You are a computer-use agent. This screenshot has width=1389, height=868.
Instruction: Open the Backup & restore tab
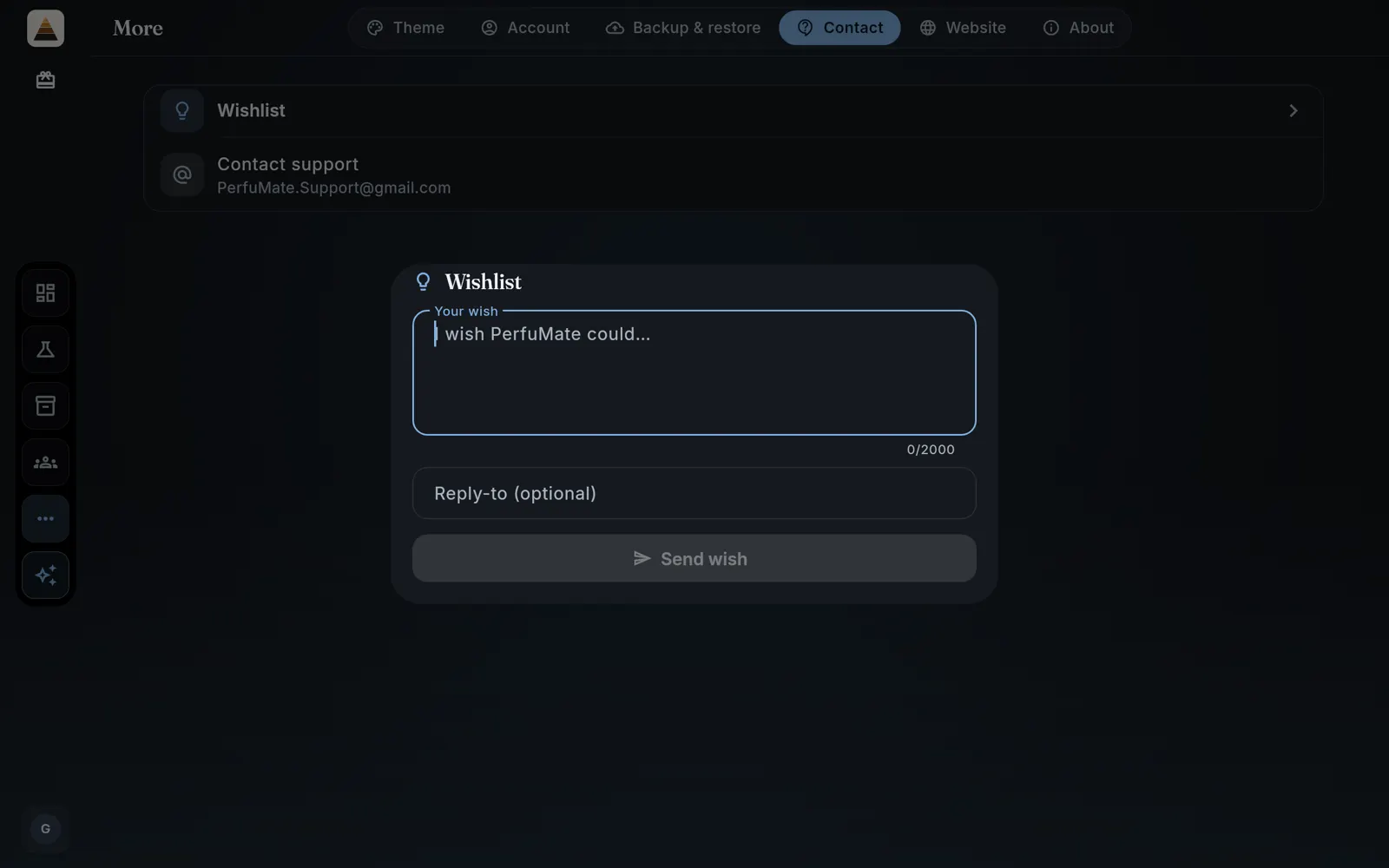click(x=683, y=28)
